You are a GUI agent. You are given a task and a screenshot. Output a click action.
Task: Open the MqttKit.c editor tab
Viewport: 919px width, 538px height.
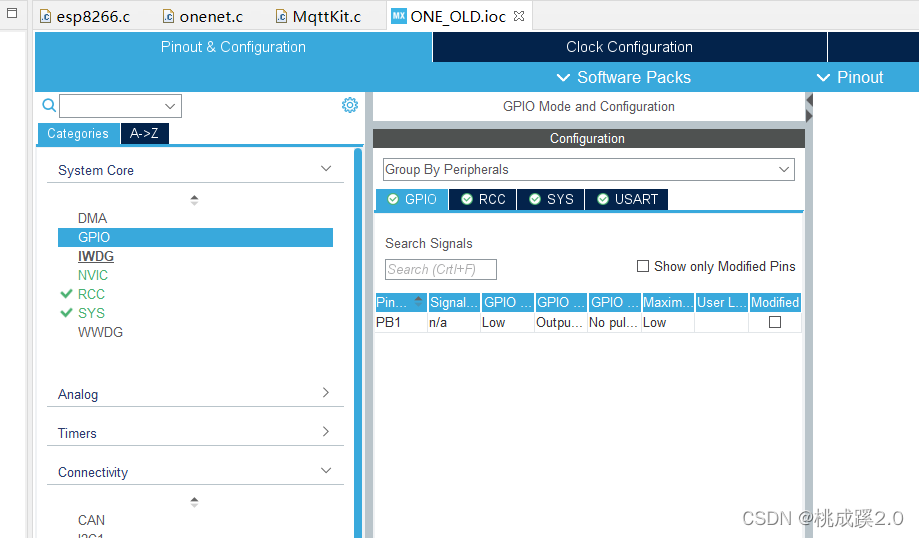[319, 16]
